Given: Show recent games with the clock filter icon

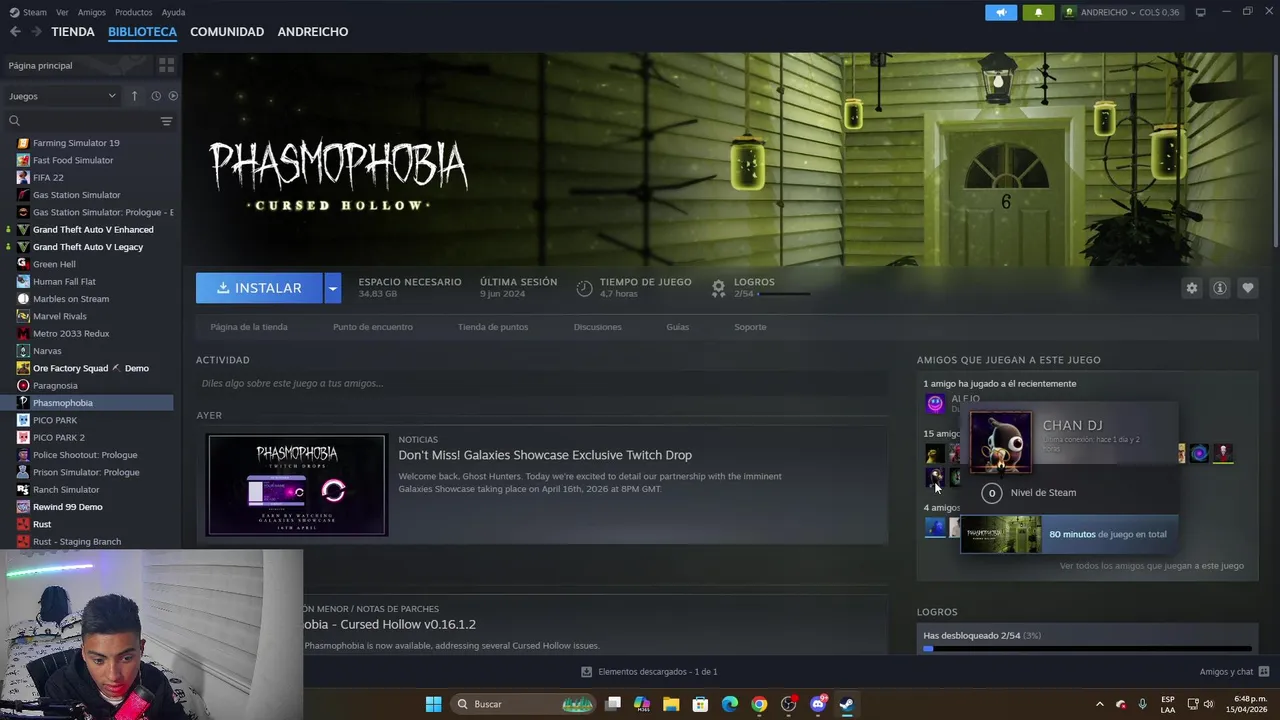Looking at the screenshot, I should point(156,96).
